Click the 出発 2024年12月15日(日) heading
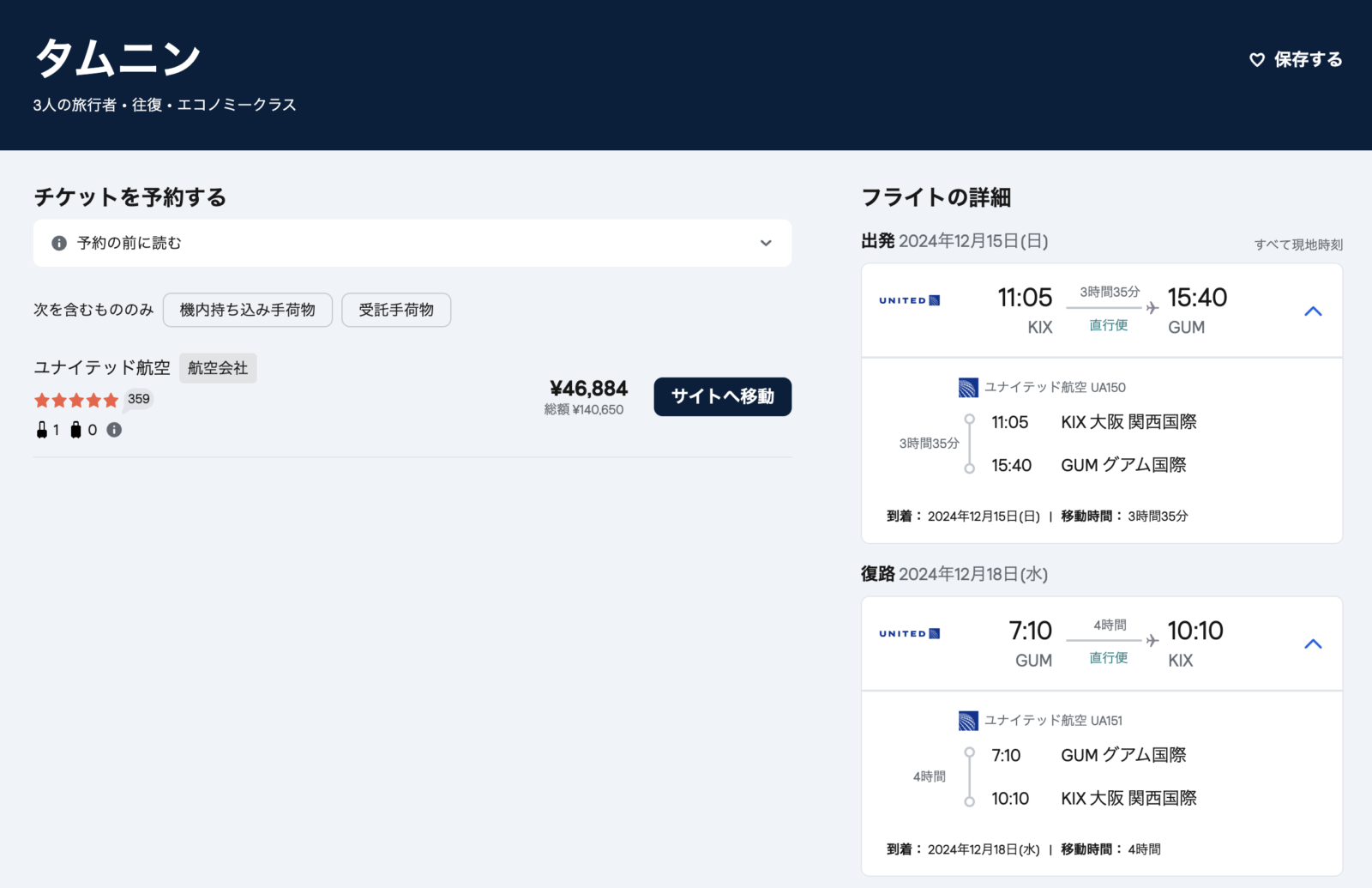 pyautogui.click(x=954, y=241)
